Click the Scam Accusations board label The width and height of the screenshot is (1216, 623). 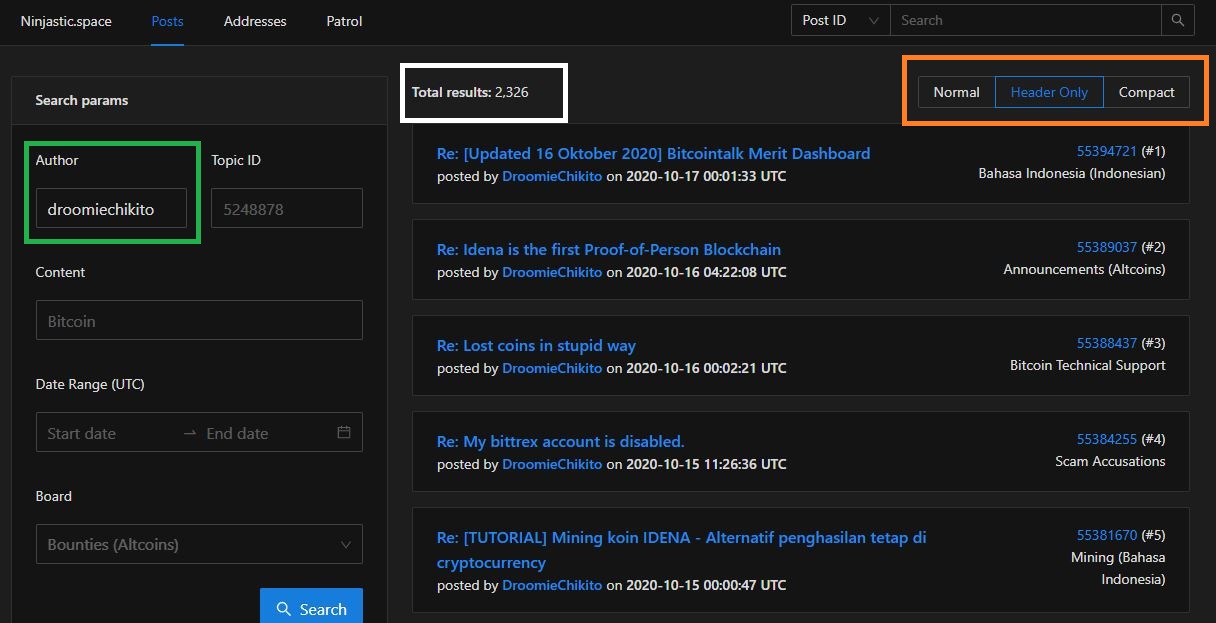pos(1110,461)
